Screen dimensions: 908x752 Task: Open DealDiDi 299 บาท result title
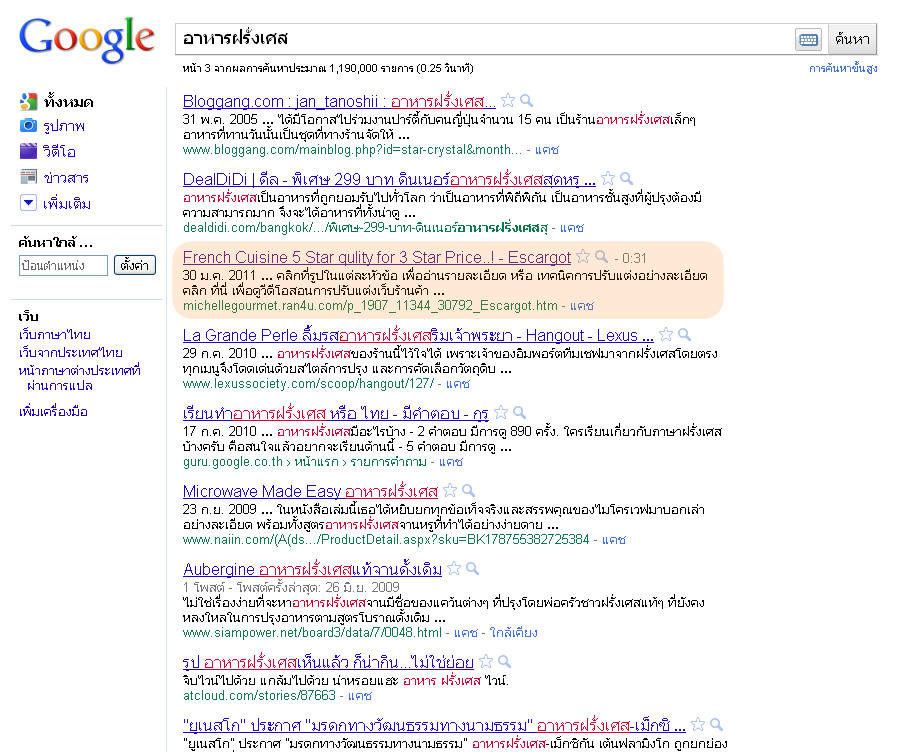point(389,179)
